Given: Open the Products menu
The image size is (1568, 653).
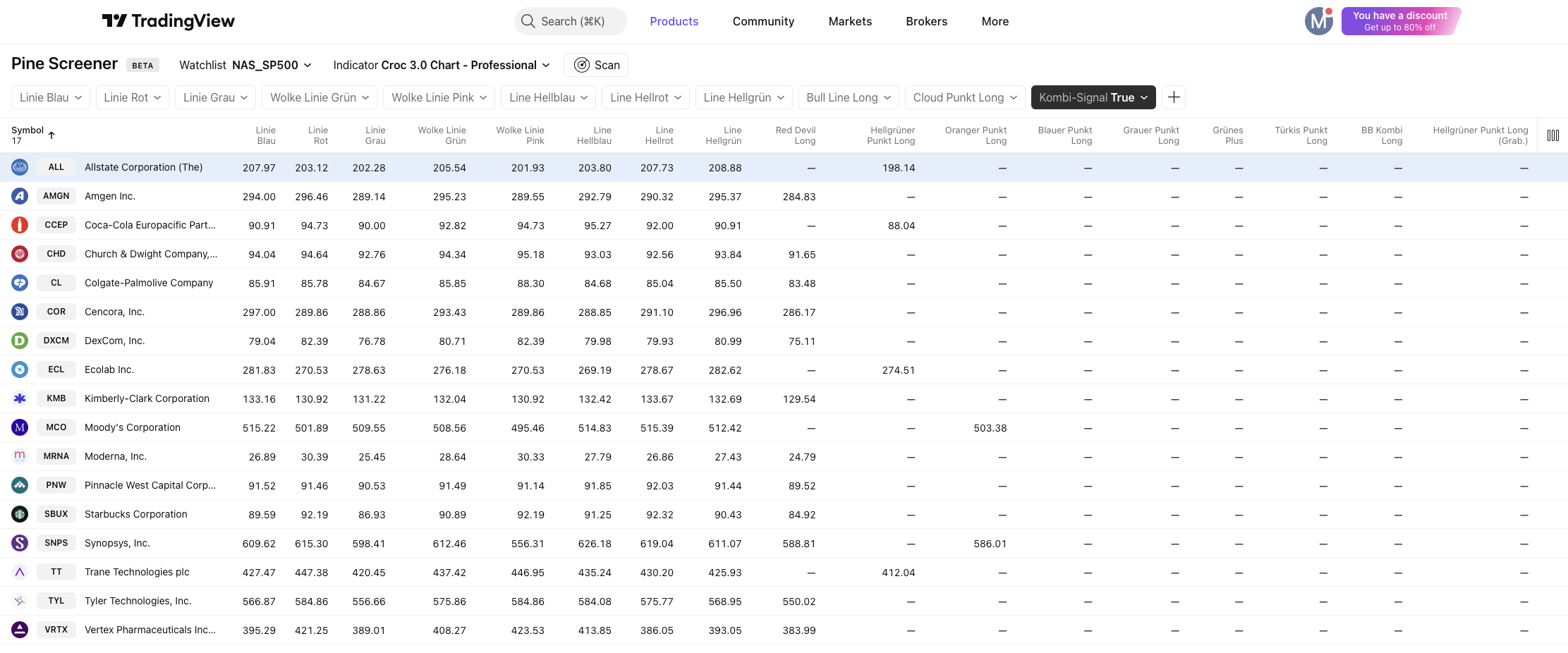Looking at the screenshot, I should coord(674,21).
